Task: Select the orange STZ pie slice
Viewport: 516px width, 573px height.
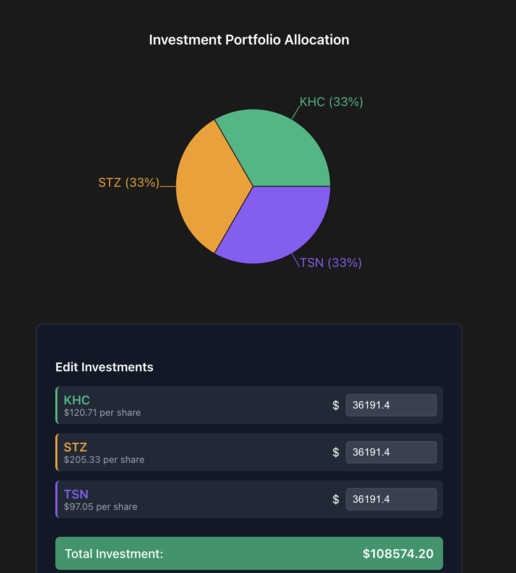Action: 208,186
